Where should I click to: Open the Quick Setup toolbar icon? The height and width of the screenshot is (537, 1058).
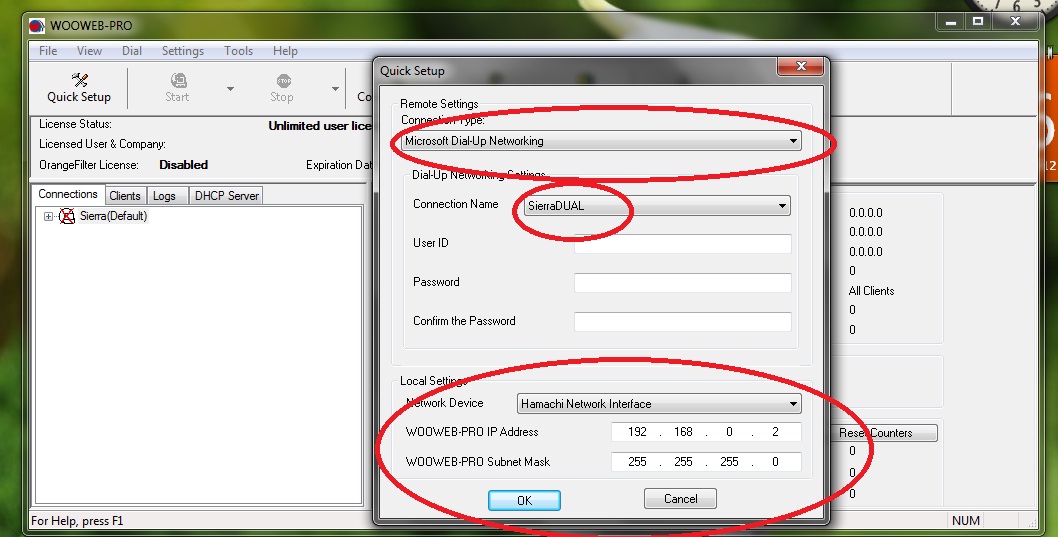point(80,80)
